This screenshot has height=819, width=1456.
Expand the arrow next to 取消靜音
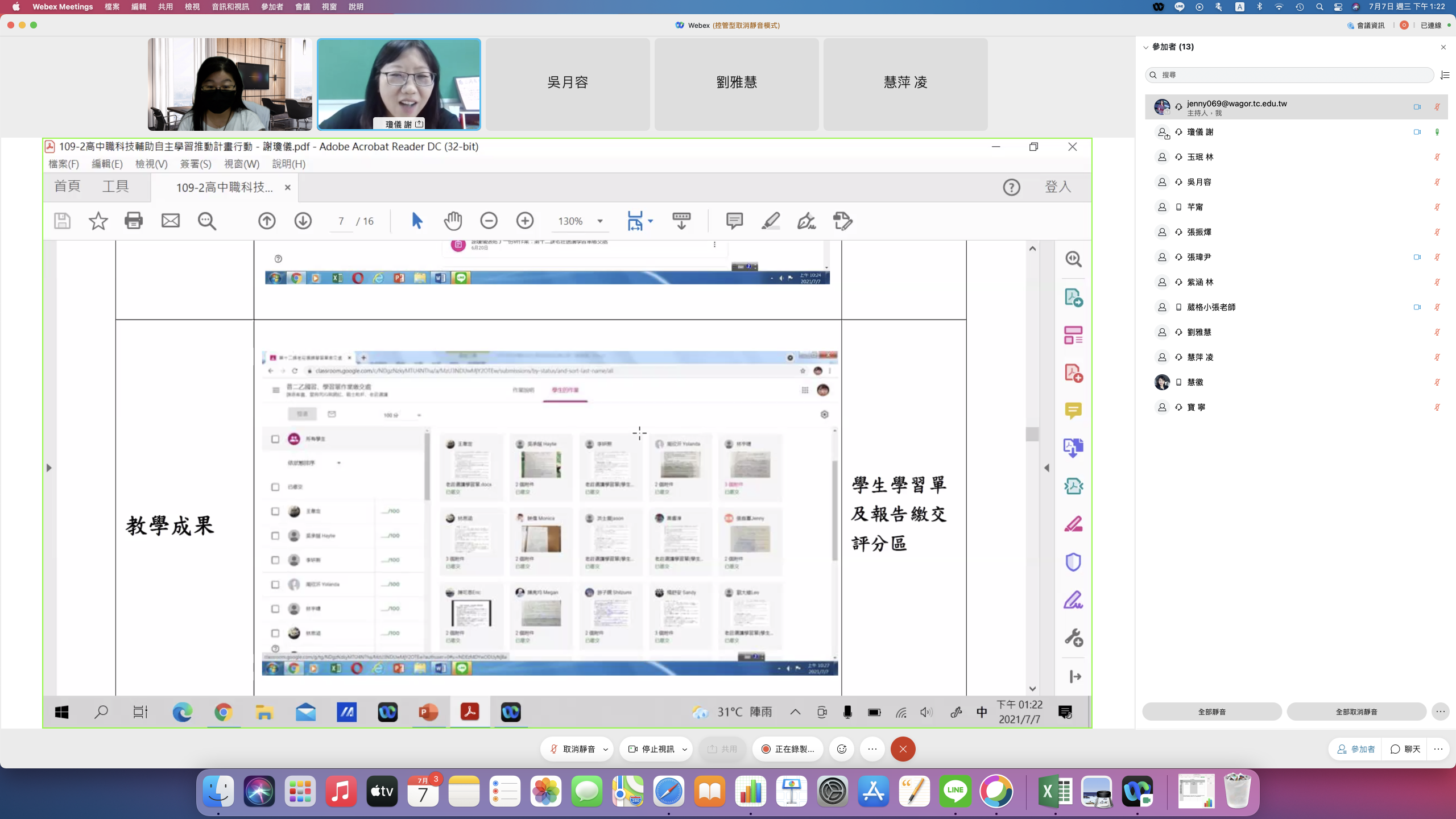(606, 749)
